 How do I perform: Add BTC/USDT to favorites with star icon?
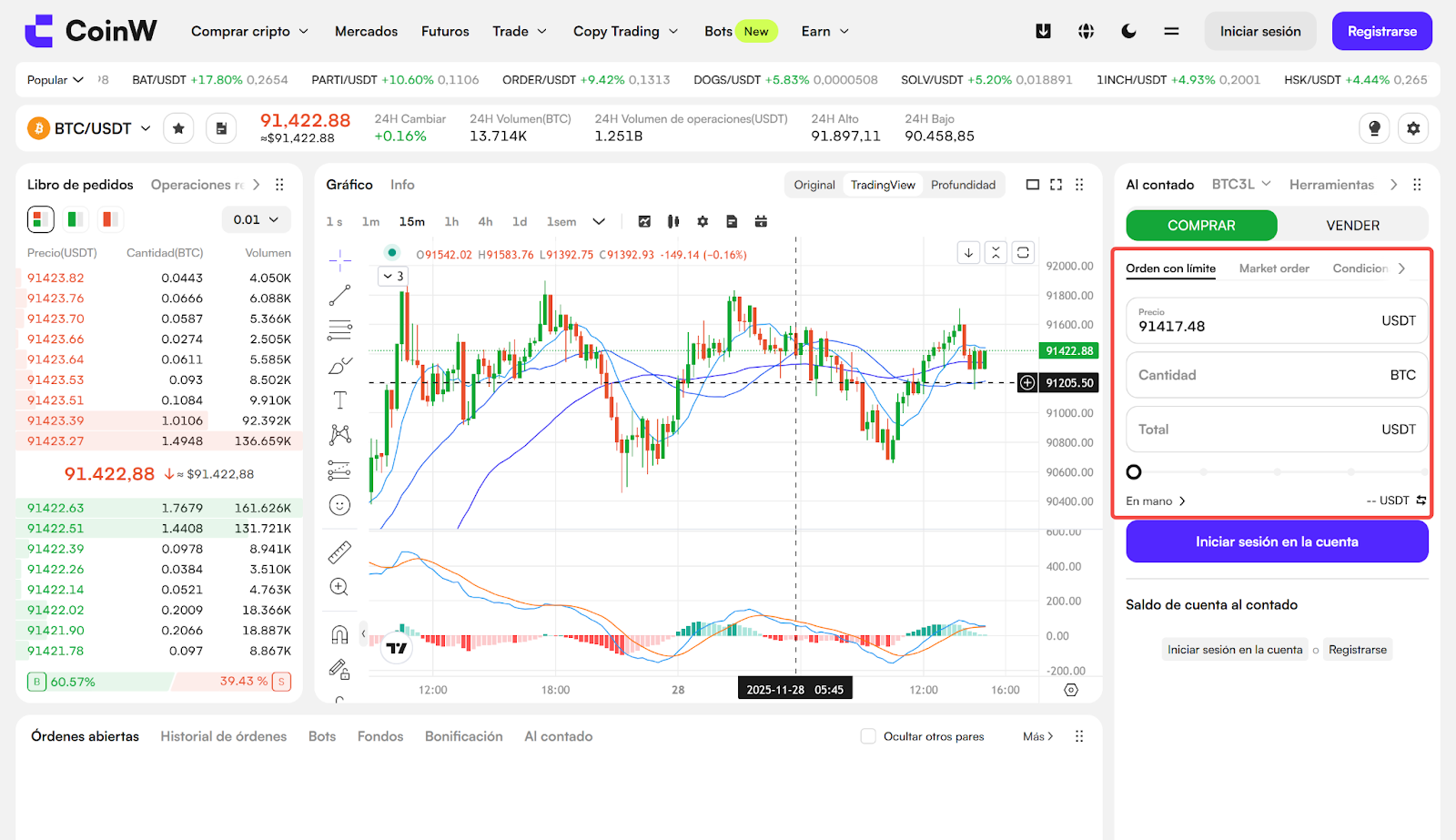click(x=178, y=128)
